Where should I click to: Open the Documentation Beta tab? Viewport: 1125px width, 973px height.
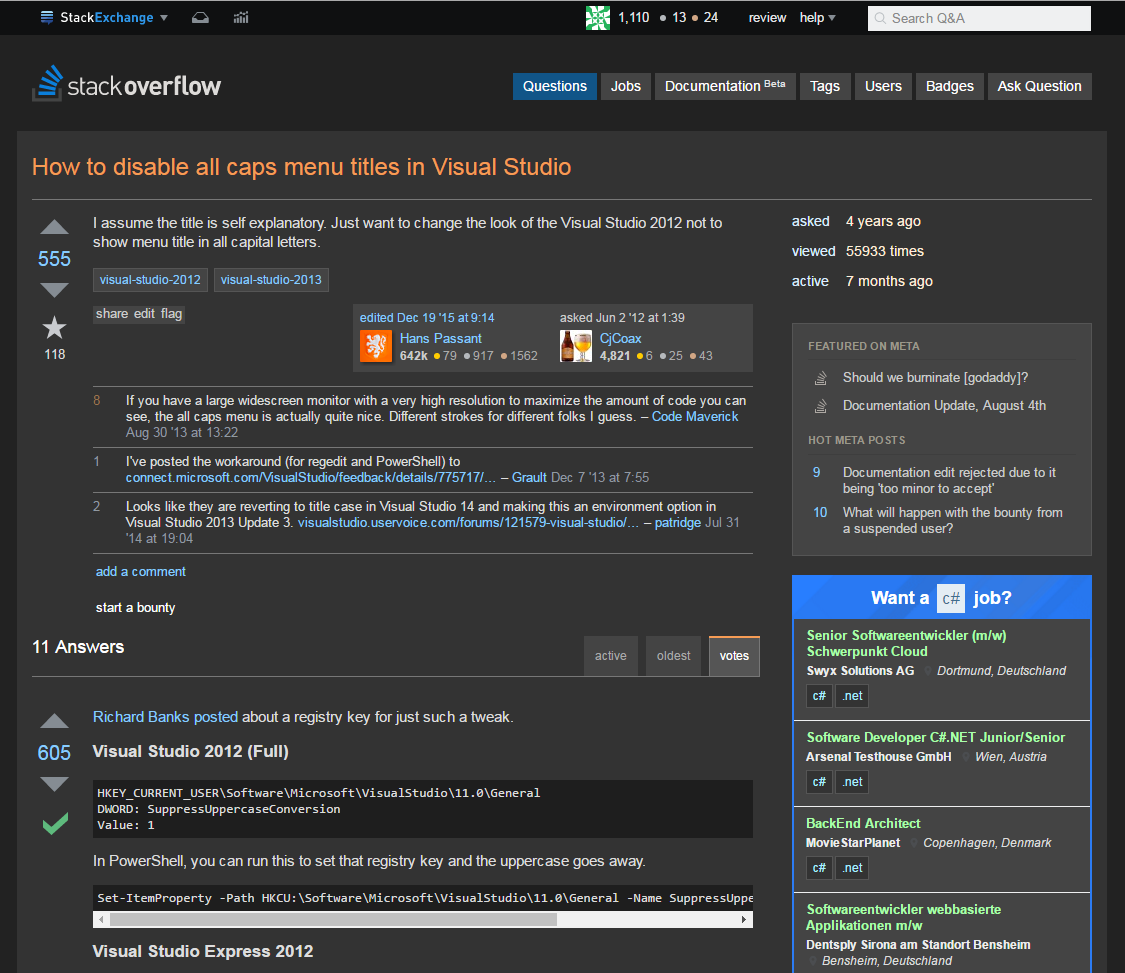point(724,86)
